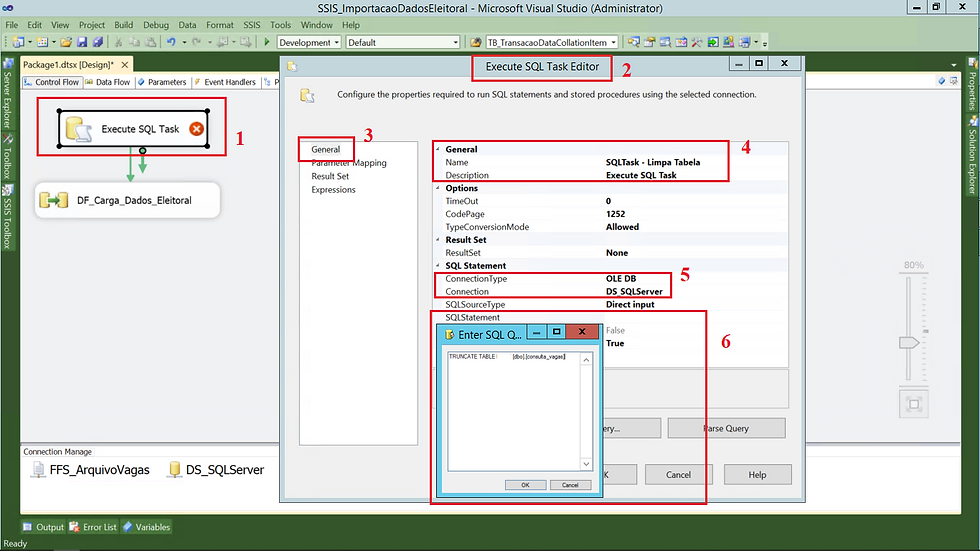The height and width of the screenshot is (551, 980).
Task: Select the Execute SQL Task cylinder icon
Action: [79, 129]
